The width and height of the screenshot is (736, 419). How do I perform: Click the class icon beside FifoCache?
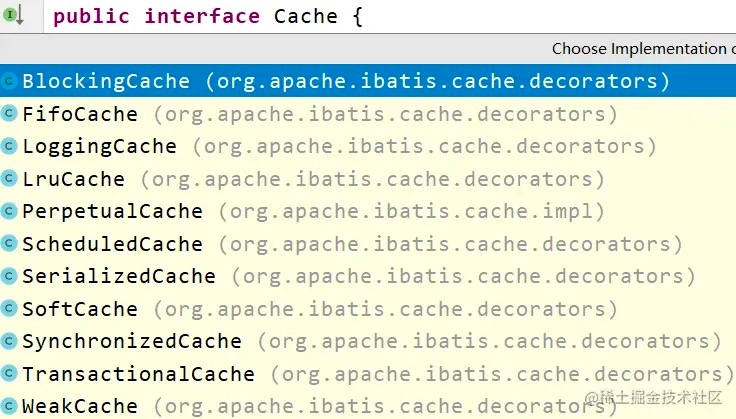tap(9, 114)
